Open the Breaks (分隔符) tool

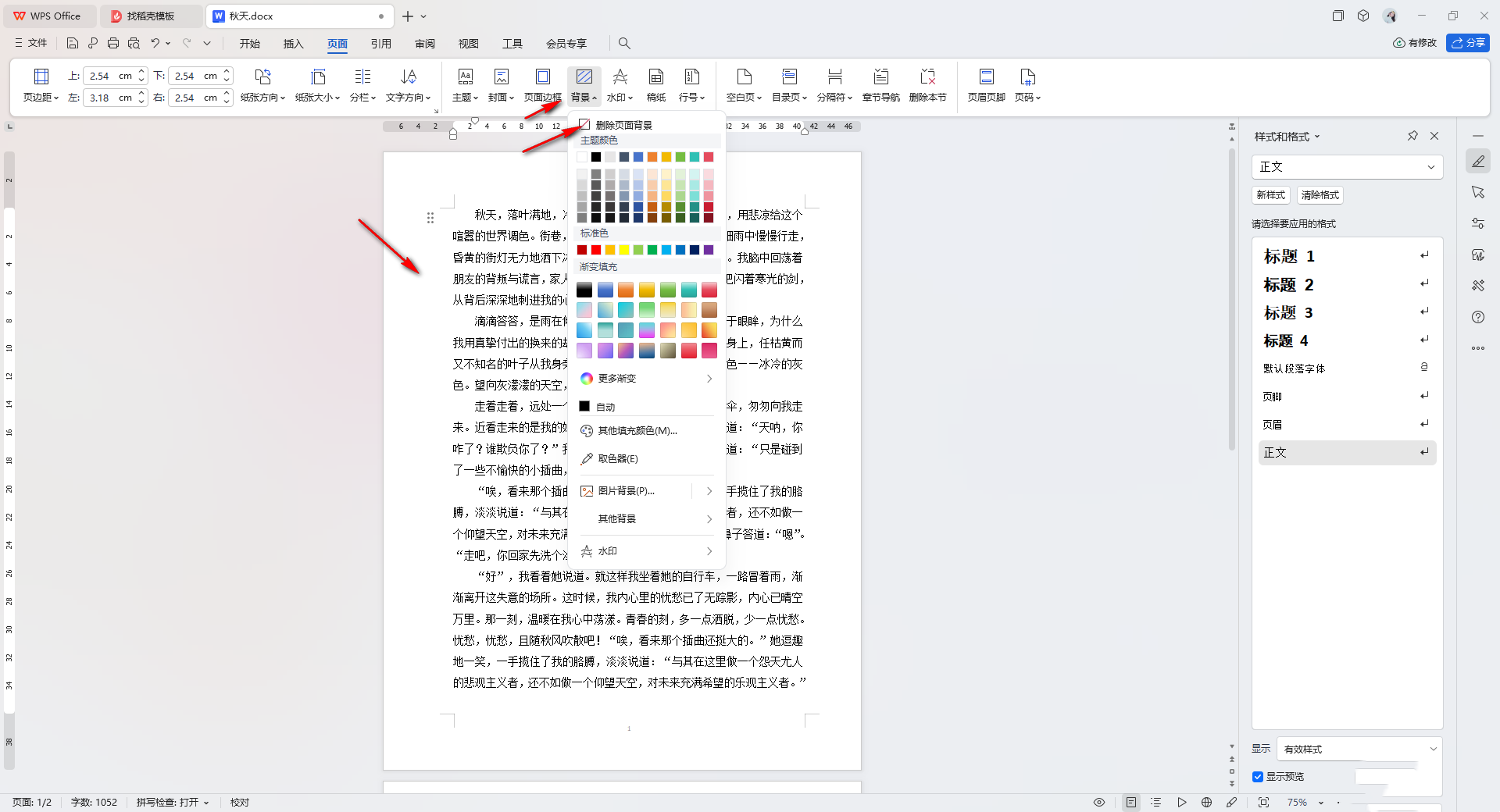834,85
